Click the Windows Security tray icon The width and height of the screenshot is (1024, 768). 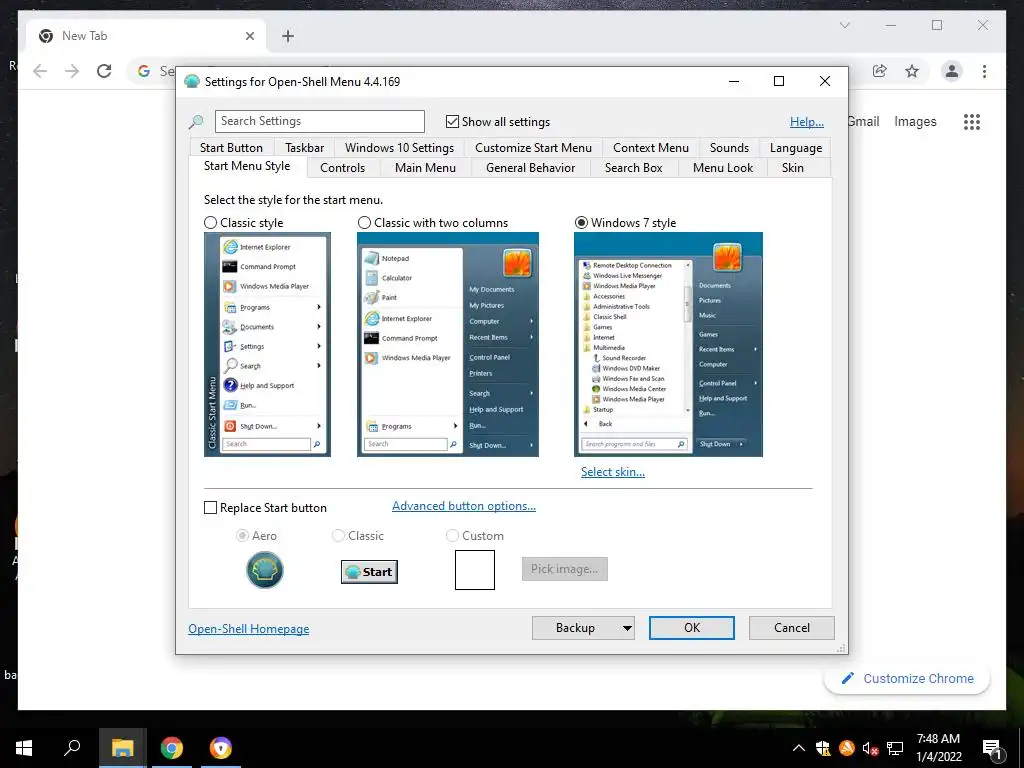822,748
